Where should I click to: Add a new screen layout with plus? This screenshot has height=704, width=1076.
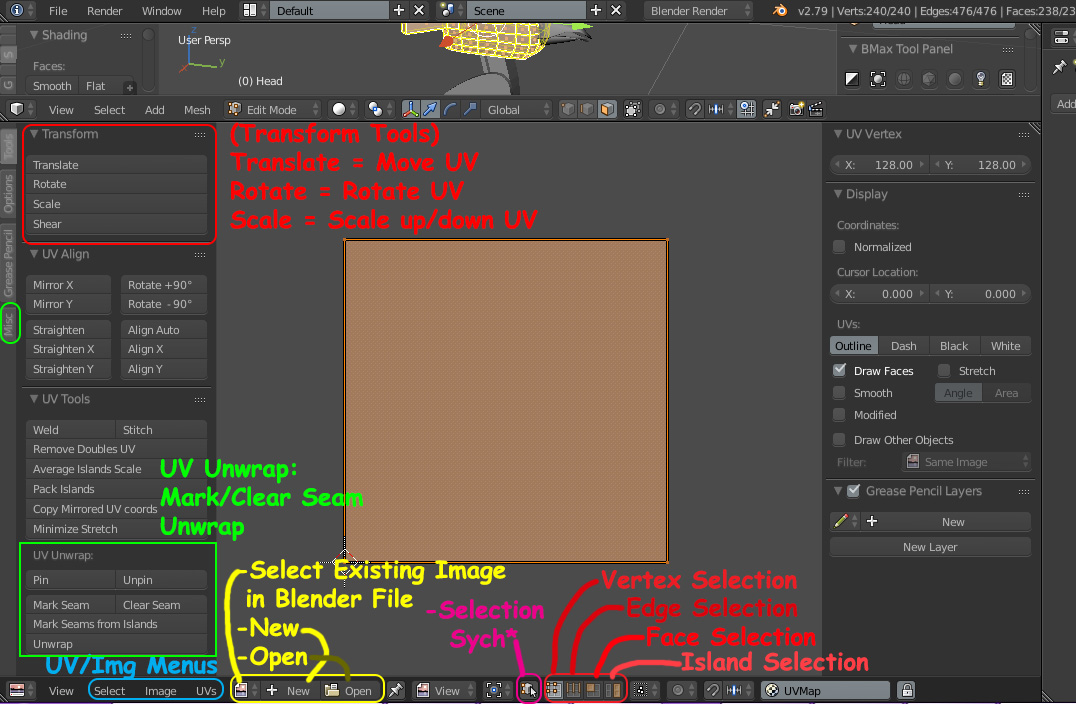399,10
